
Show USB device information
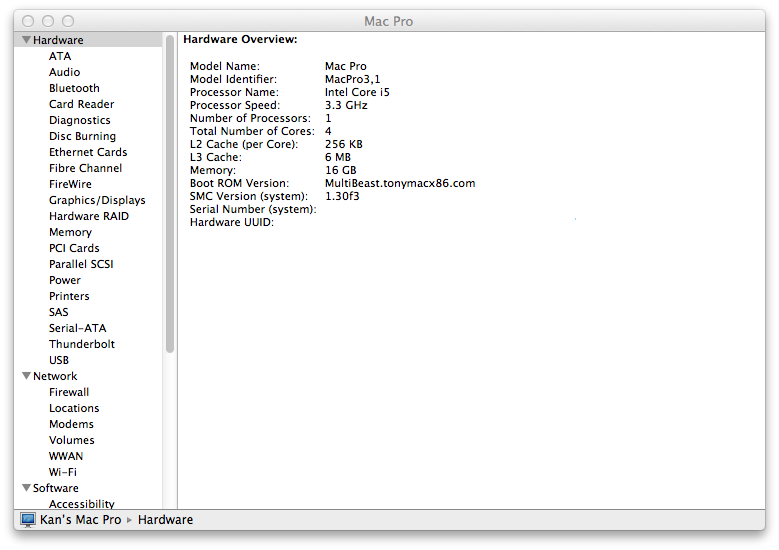tap(59, 360)
